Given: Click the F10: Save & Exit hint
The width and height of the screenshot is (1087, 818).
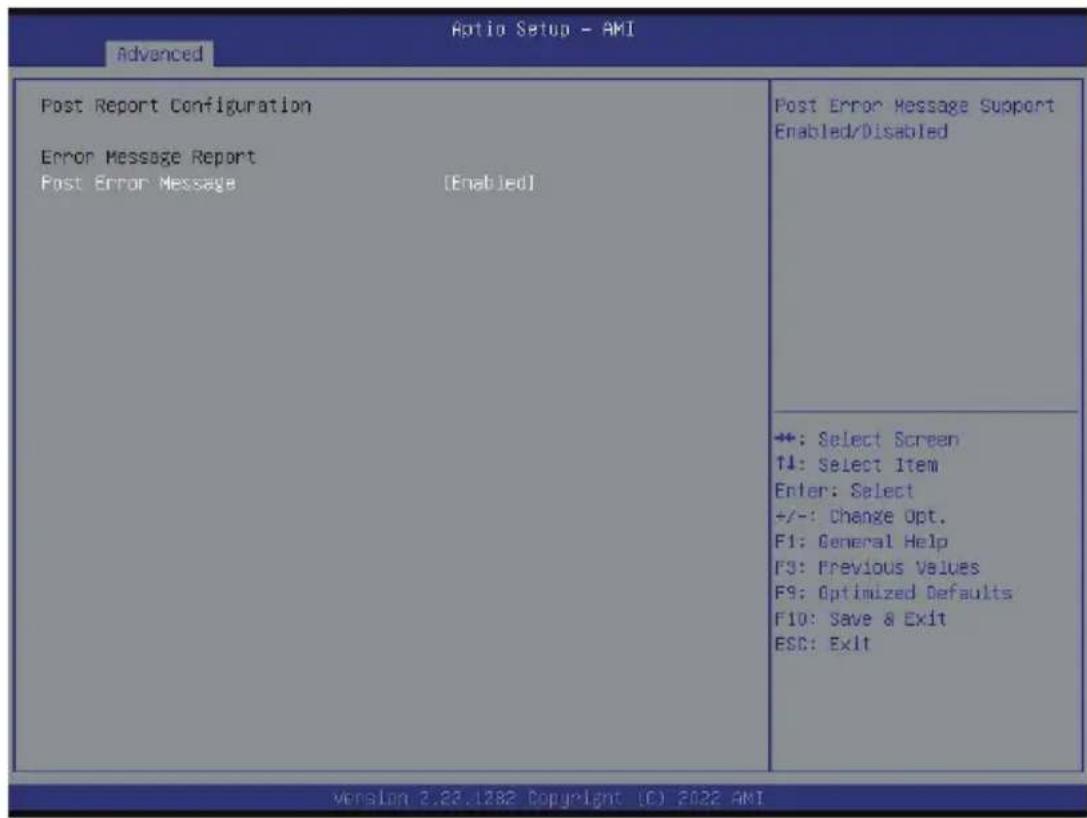Looking at the screenshot, I should point(860,618).
